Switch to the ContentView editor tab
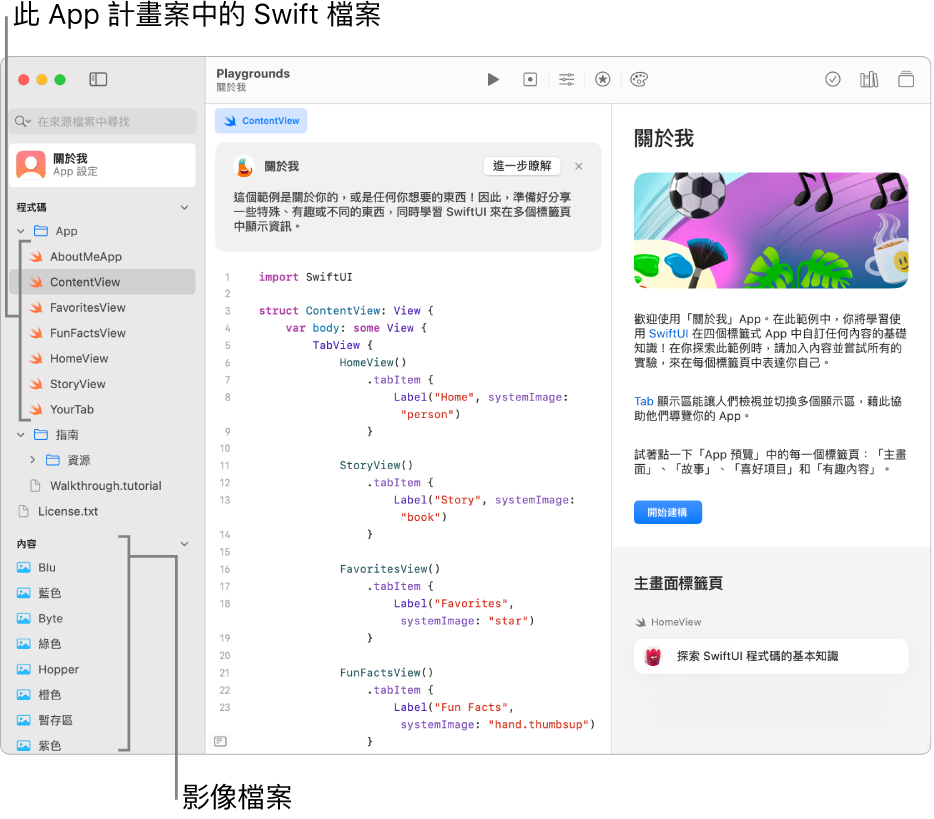 (261, 121)
